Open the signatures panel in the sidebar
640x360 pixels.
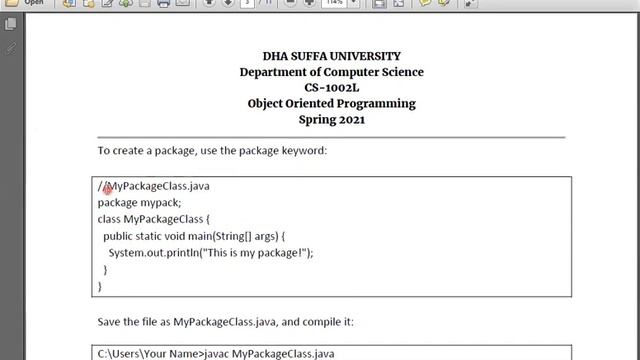[11, 48]
